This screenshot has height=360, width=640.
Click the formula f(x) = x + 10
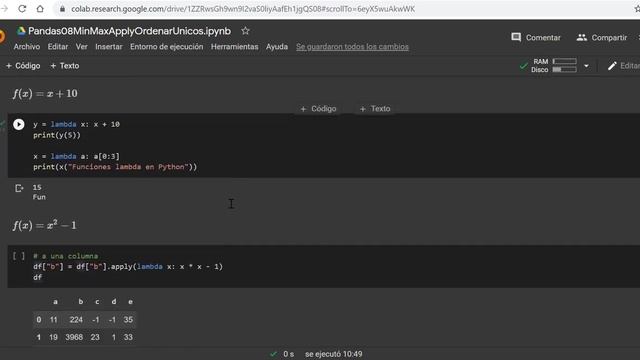click(x=45, y=93)
